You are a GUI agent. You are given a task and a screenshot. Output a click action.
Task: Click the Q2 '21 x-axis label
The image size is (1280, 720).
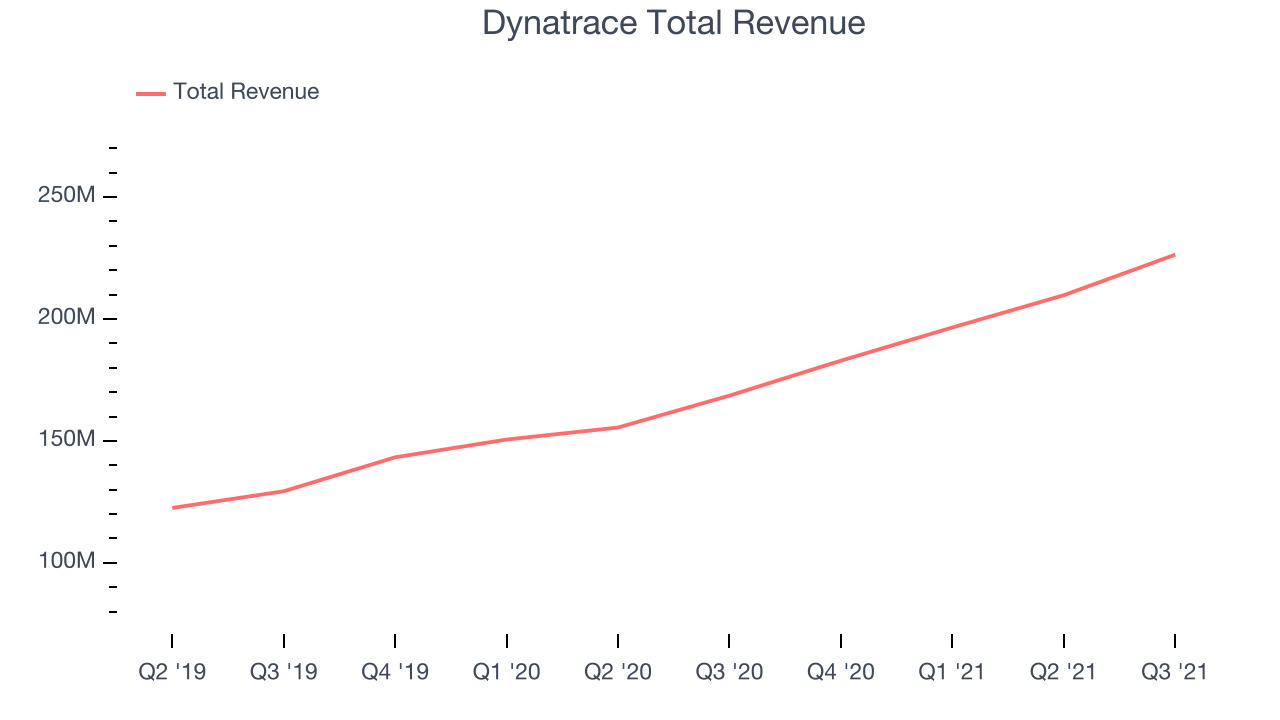[1064, 672]
